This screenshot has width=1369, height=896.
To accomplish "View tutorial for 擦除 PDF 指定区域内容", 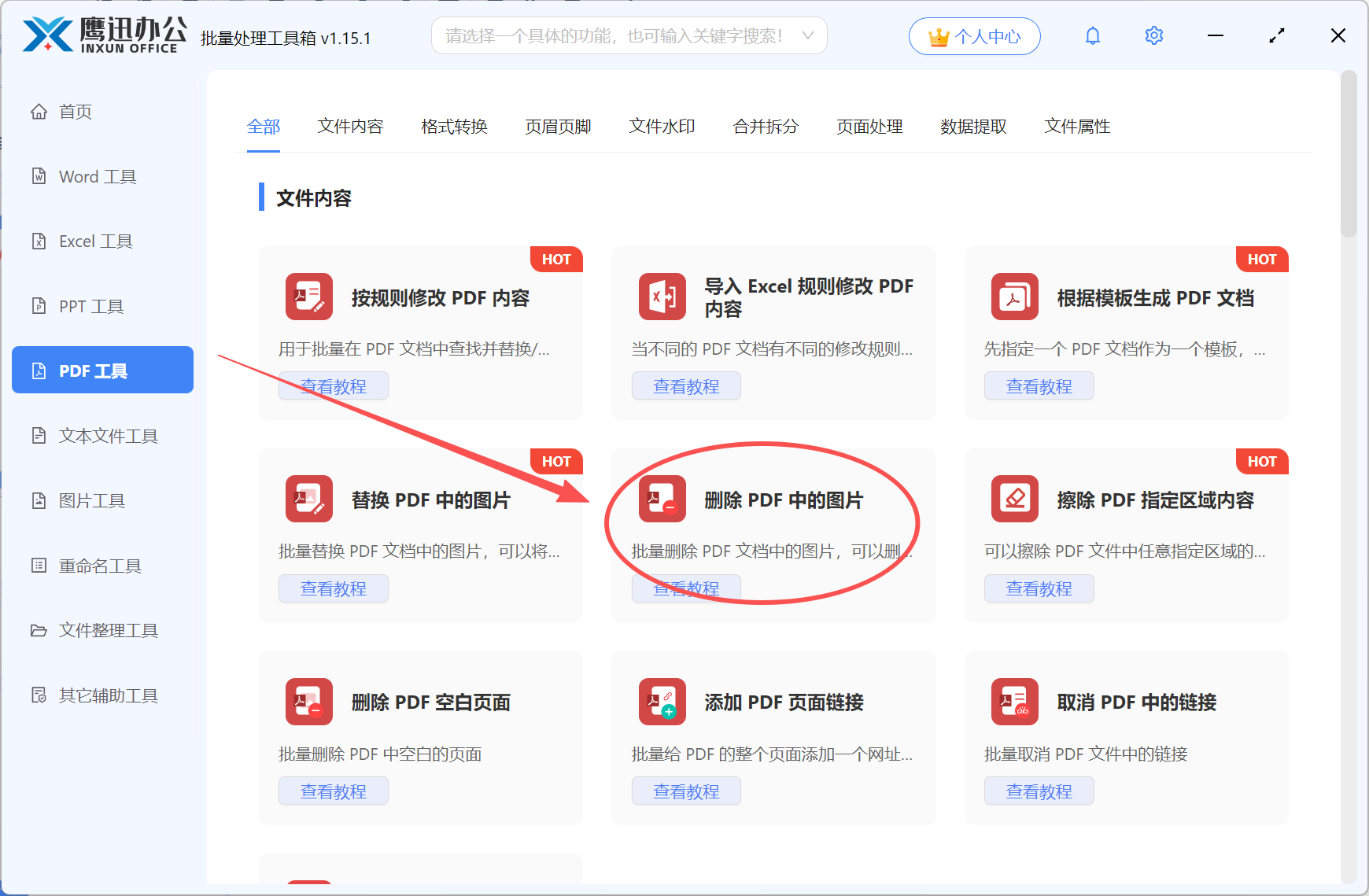I will tap(1039, 588).
